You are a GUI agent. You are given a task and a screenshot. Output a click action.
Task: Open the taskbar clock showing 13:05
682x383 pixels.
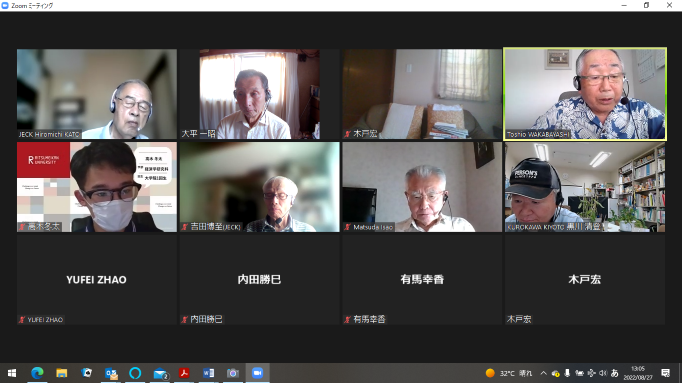tap(638, 373)
